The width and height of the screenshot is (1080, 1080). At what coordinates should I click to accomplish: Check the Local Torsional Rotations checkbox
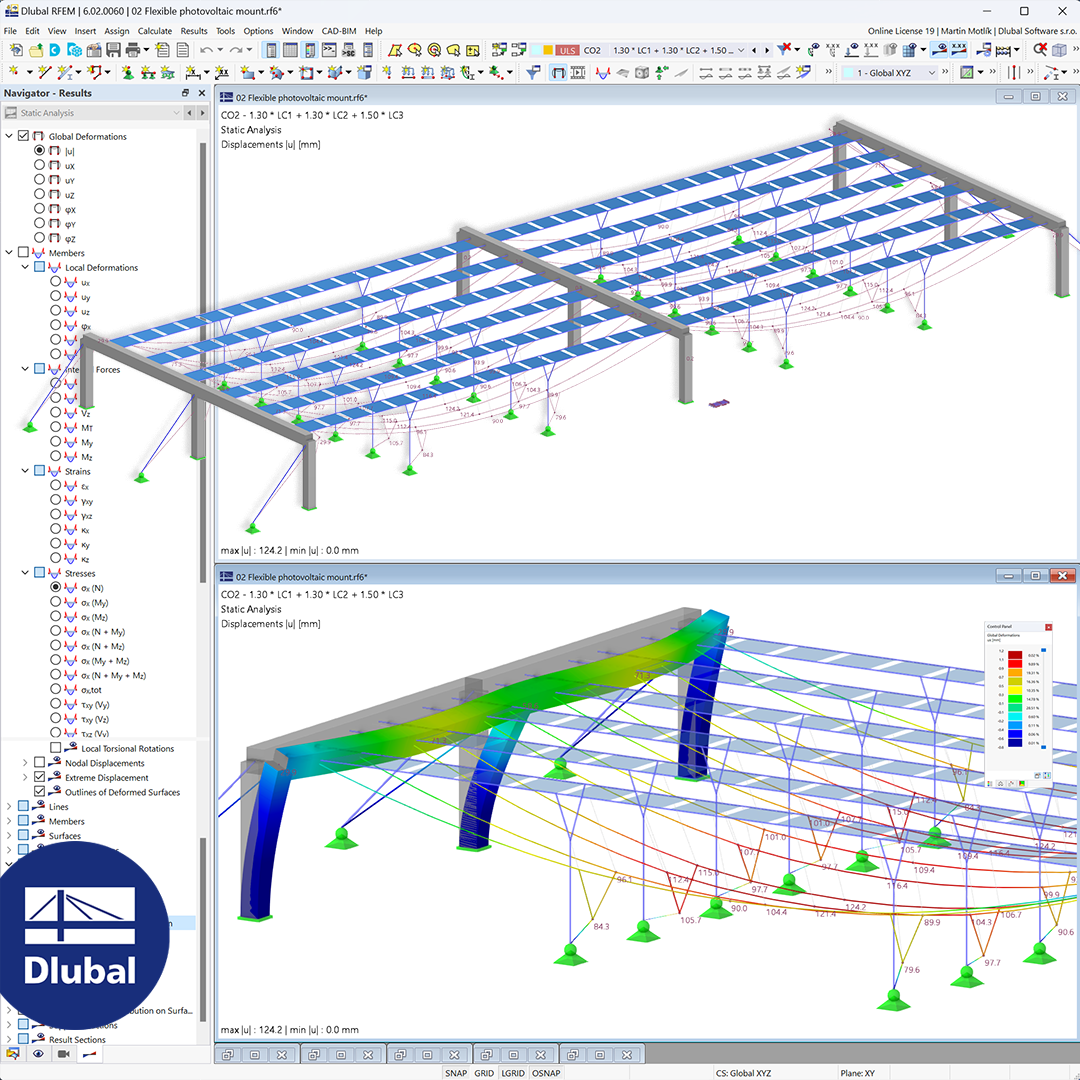pos(56,748)
